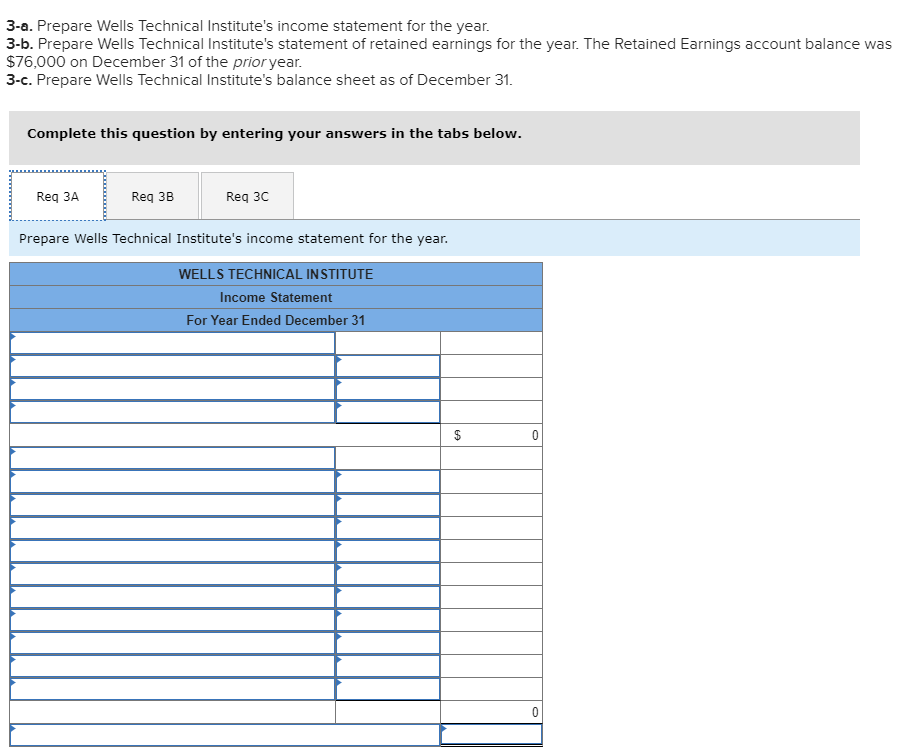912x754 pixels.
Task: Select the amount field just above the $ 0 total row
Action: pos(387,412)
